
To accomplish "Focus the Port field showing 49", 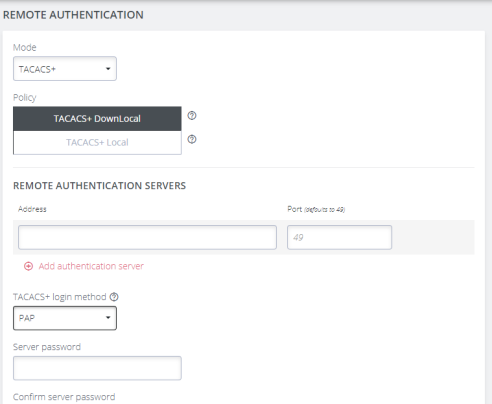I will pos(339,237).
